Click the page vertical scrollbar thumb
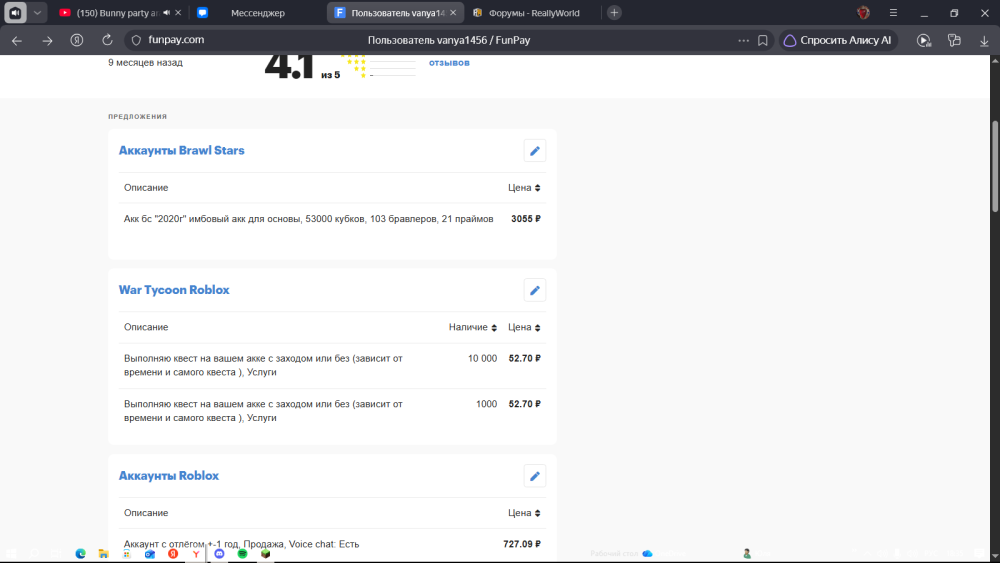 (995, 166)
